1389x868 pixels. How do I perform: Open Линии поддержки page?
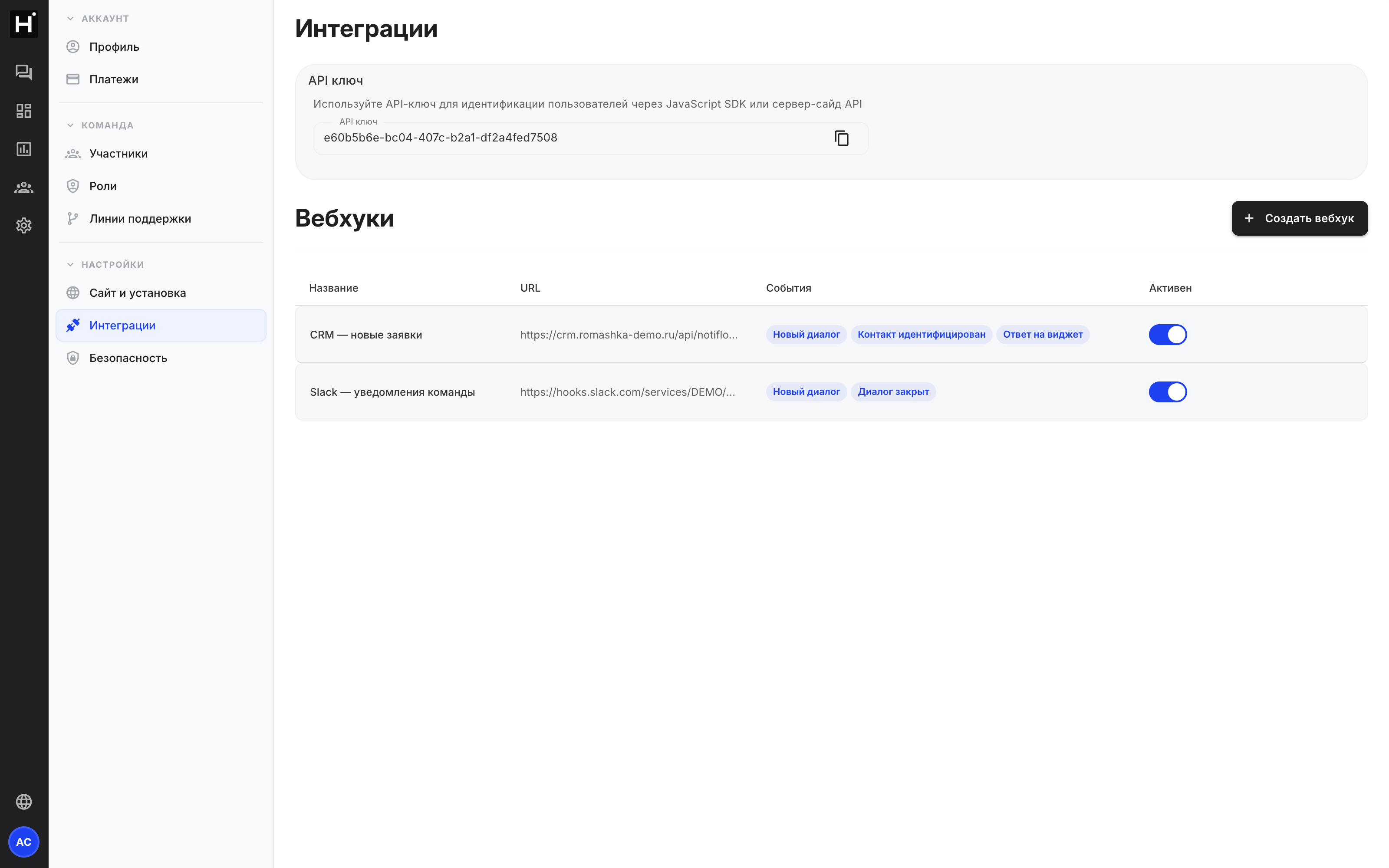pyautogui.click(x=161, y=219)
